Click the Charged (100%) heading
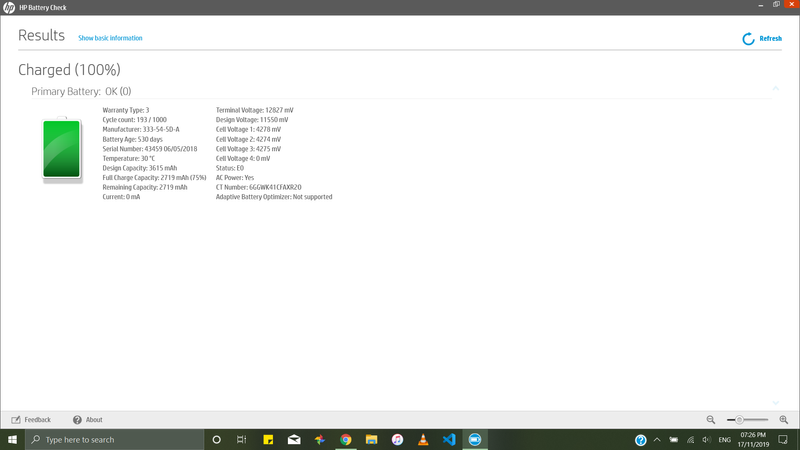 click(x=69, y=70)
